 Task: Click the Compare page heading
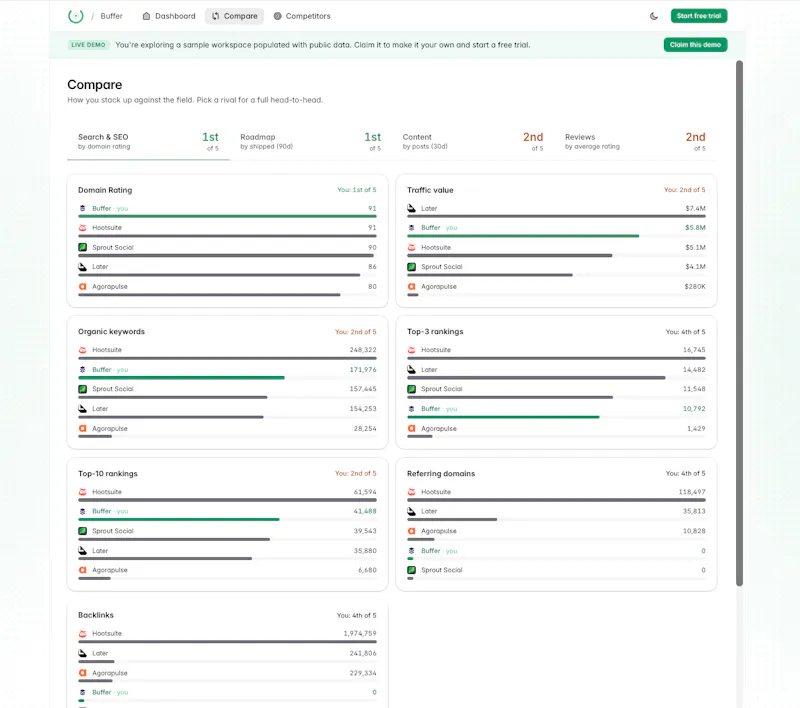pyautogui.click(x=94, y=85)
